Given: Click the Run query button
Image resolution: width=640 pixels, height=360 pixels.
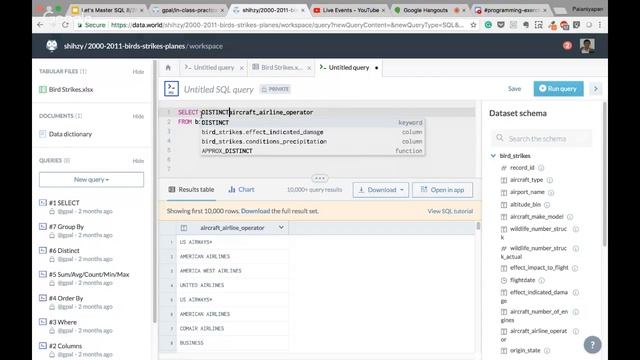Looking at the screenshot, I should coord(558,89).
